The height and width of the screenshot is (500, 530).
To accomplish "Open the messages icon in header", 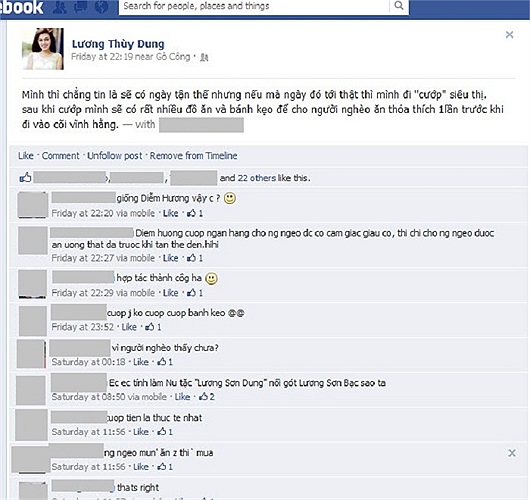I will (80, 7).
